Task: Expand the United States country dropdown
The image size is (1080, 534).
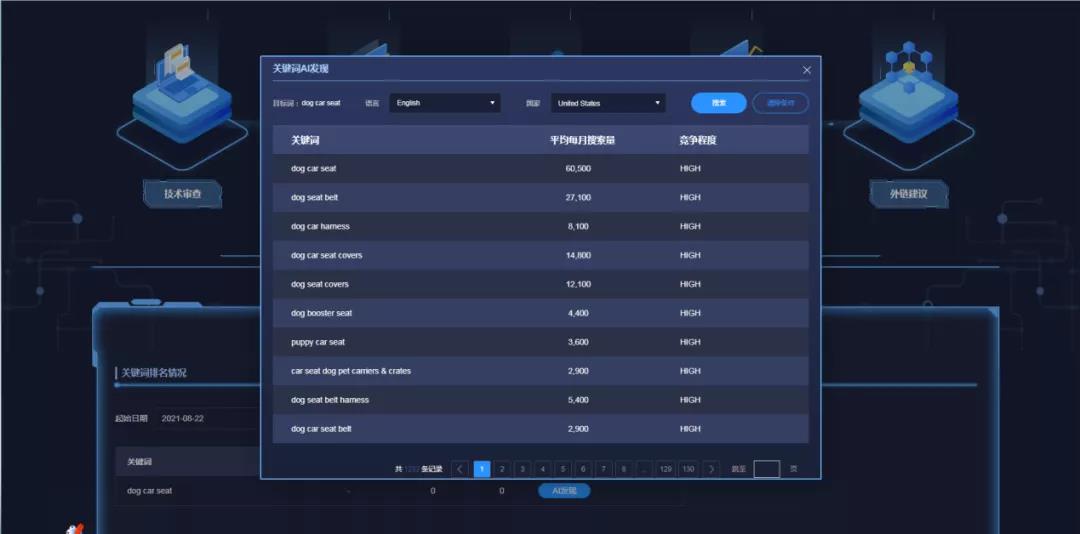Action: point(607,103)
